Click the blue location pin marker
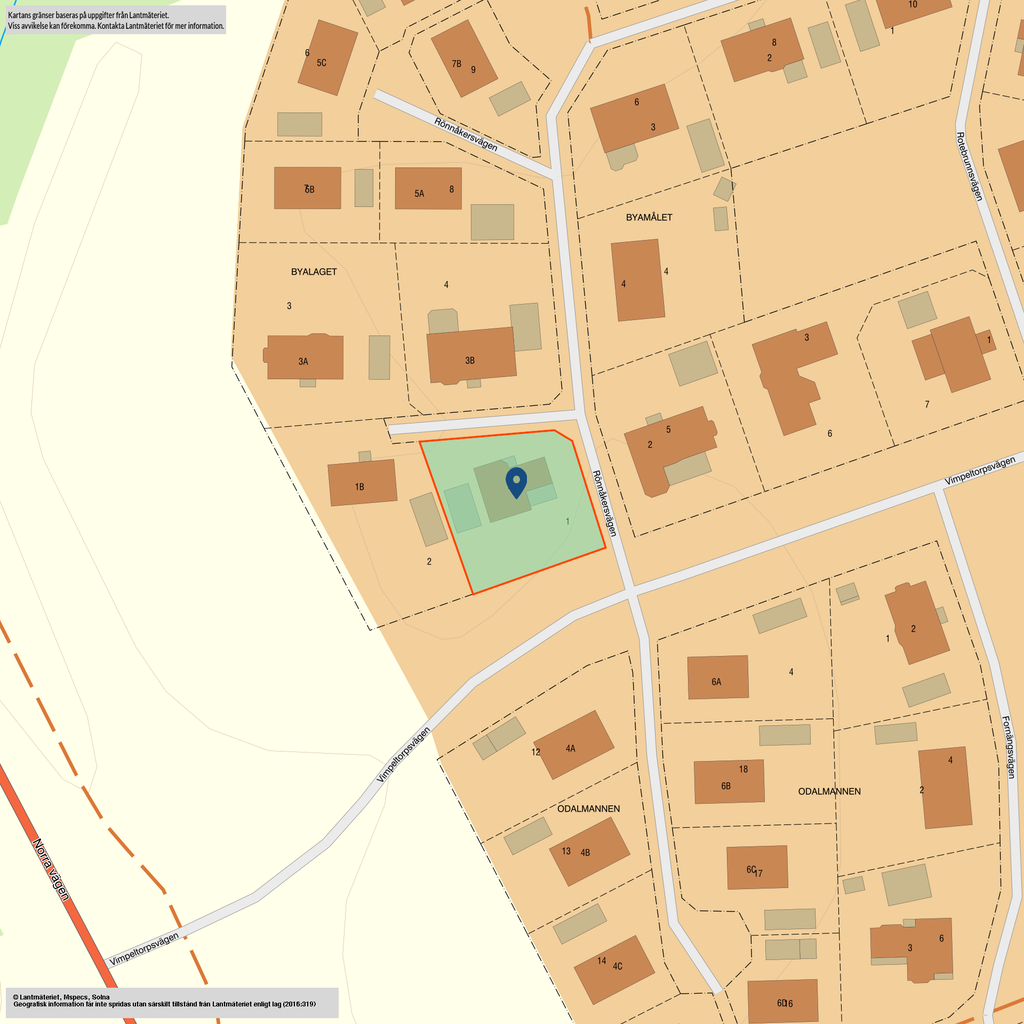1024x1024 pixels. [x=516, y=481]
